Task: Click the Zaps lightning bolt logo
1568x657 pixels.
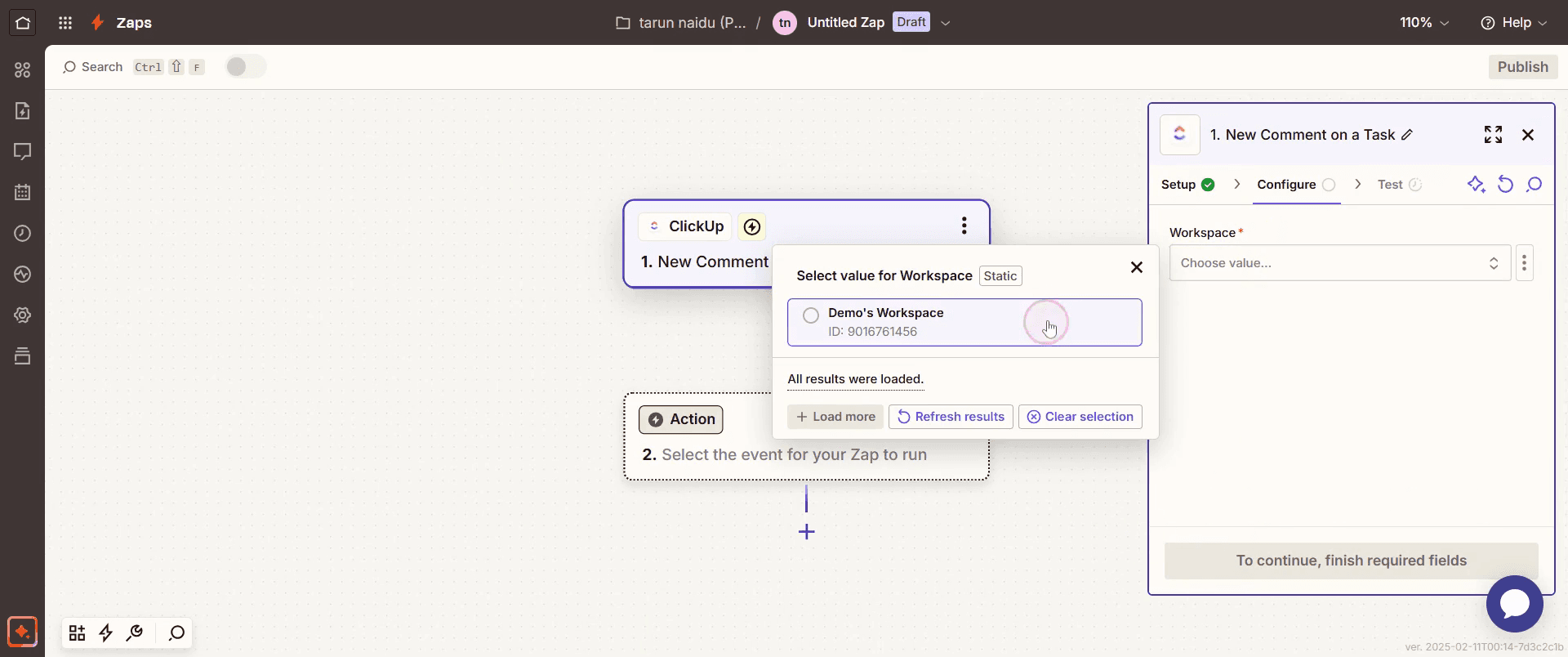Action: [97, 22]
